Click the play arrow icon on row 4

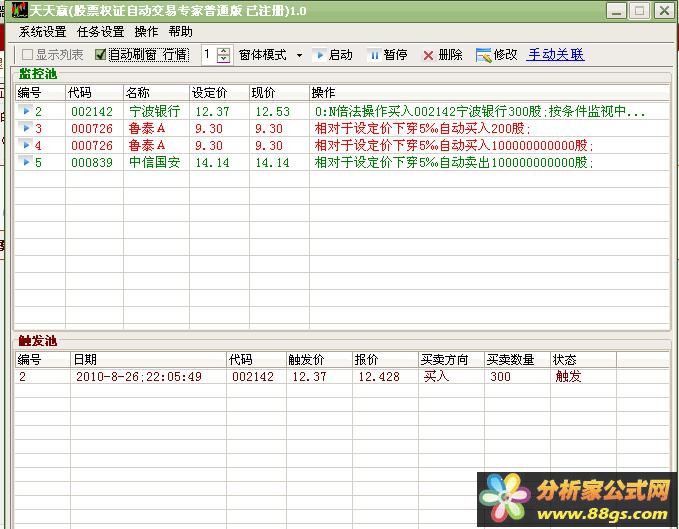click(26, 145)
